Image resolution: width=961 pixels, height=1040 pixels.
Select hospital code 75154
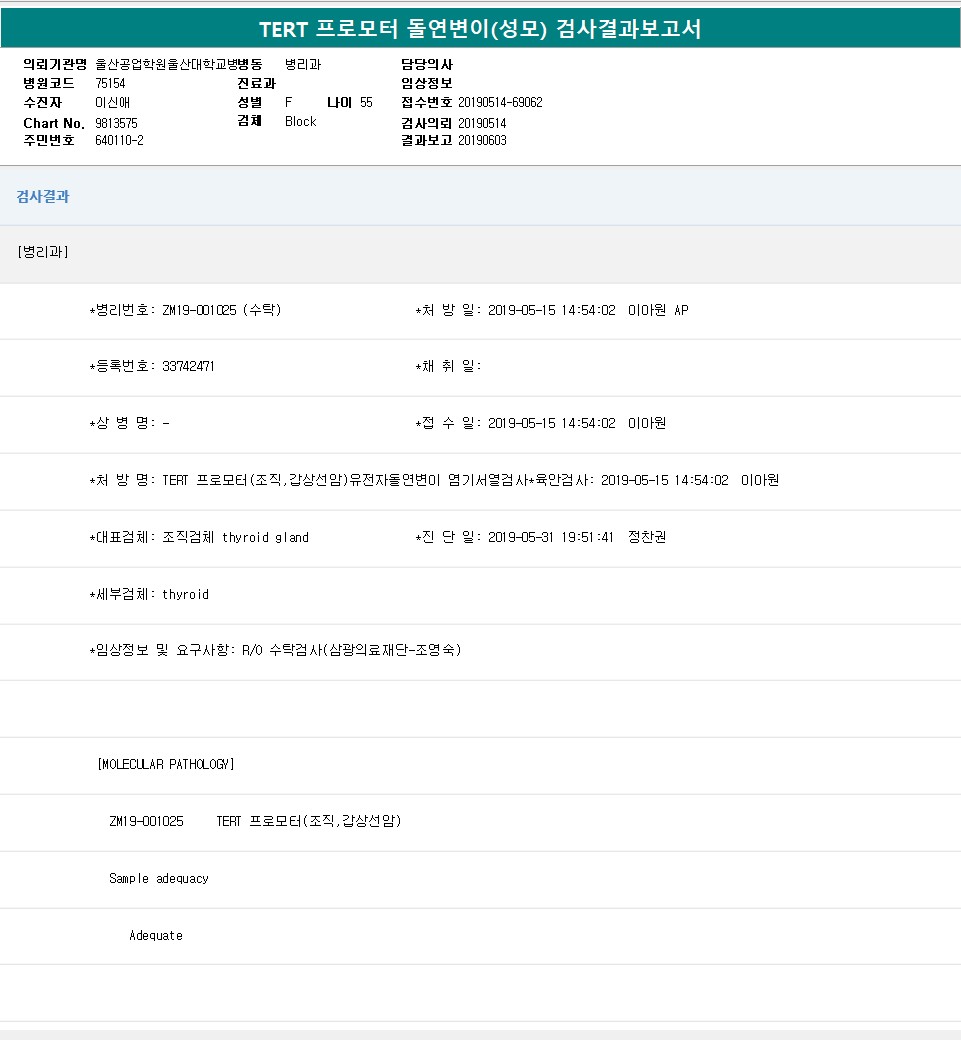coord(110,83)
